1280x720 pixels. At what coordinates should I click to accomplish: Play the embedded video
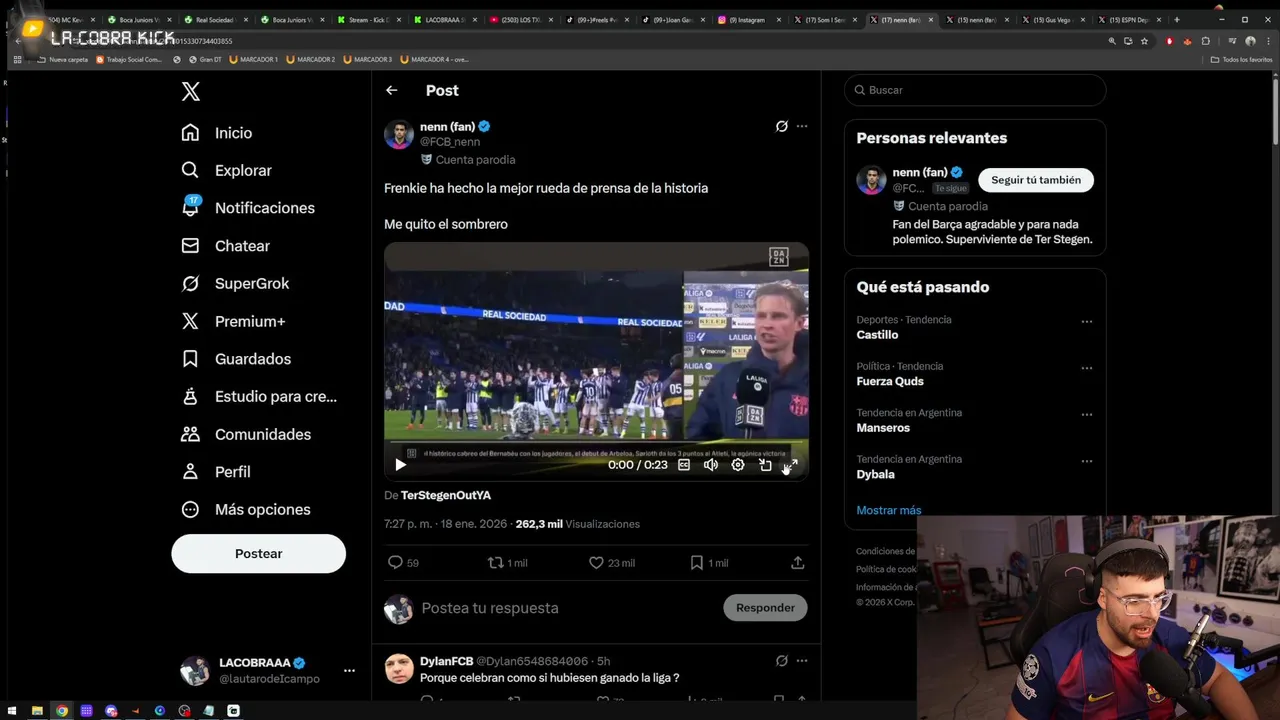(400, 464)
